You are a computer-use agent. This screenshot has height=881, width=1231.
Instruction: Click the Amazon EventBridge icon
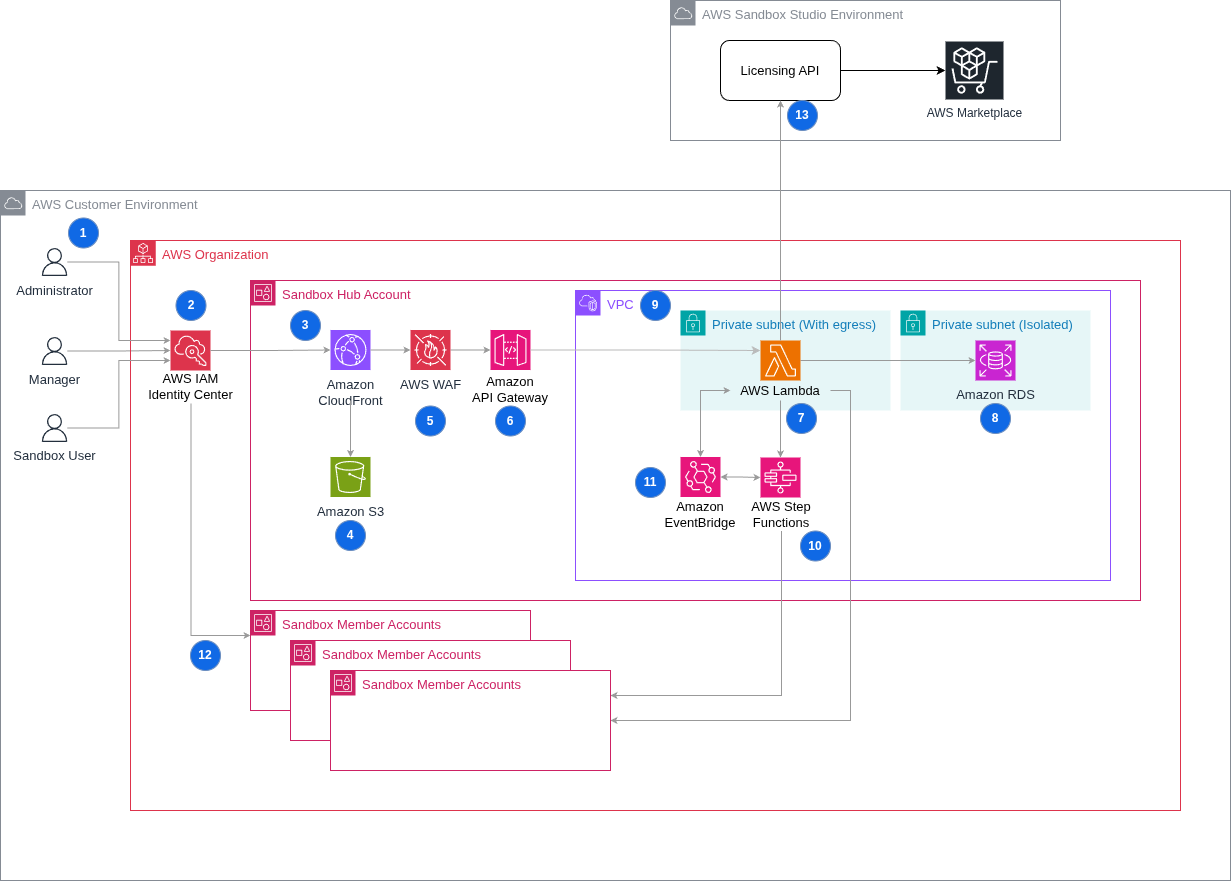(700, 477)
